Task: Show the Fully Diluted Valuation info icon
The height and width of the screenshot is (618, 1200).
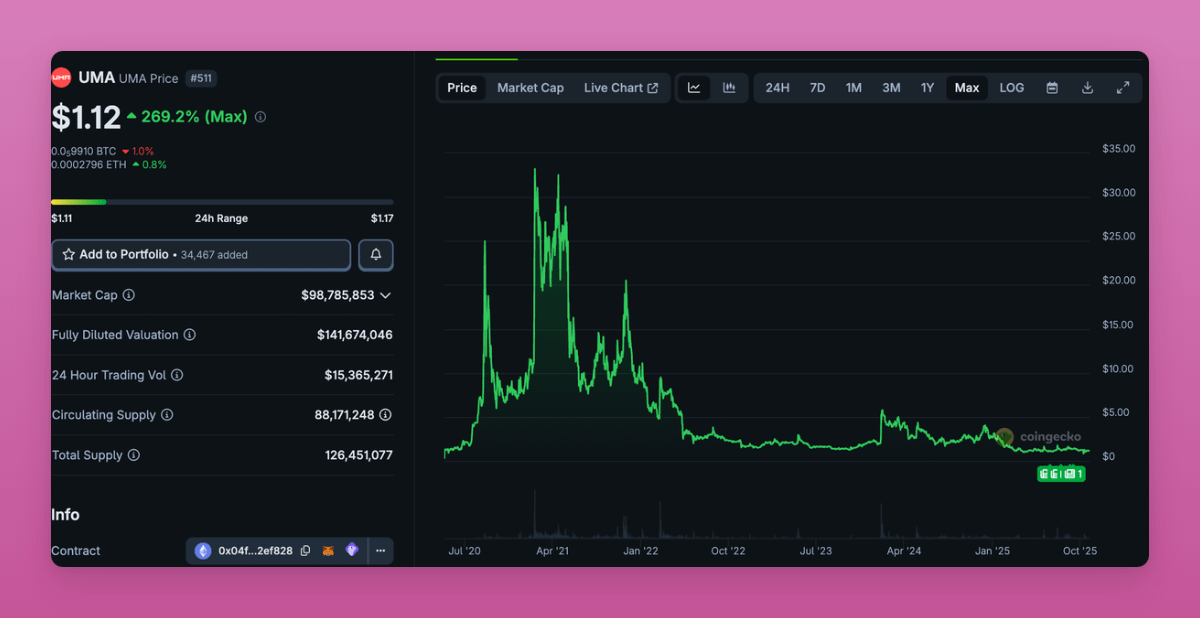Action: [x=190, y=335]
